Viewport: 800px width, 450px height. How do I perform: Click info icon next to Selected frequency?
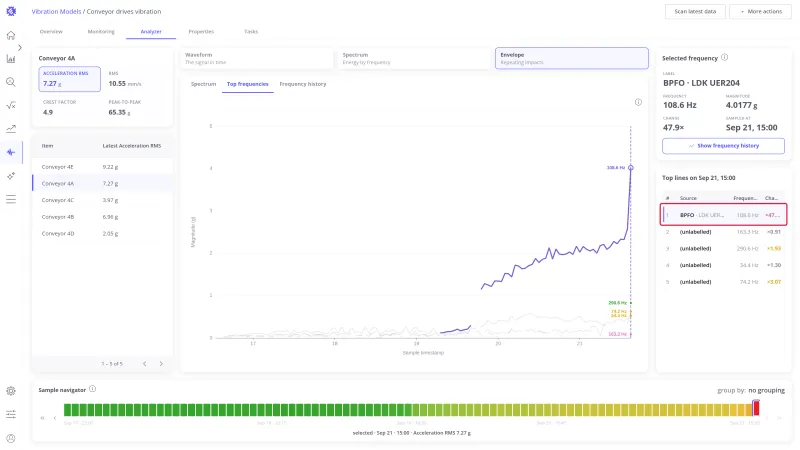click(x=724, y=58)
